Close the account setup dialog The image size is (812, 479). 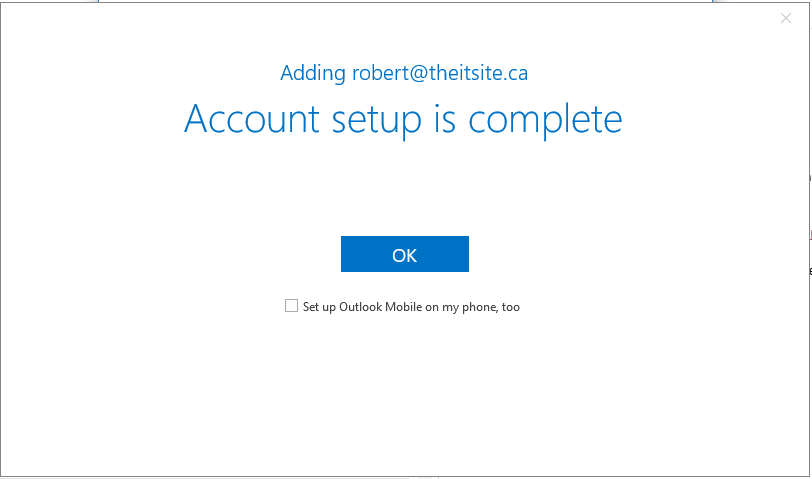pyautogui.click(x=786, y=18)
